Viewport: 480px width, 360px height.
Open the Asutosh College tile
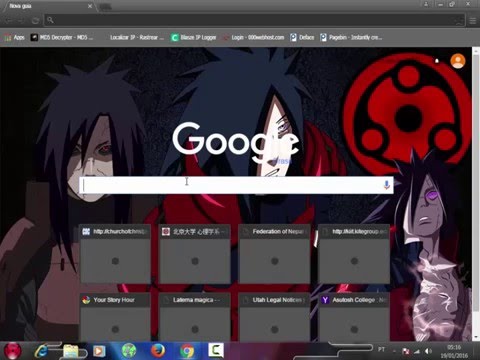click(x=354, y=317)
